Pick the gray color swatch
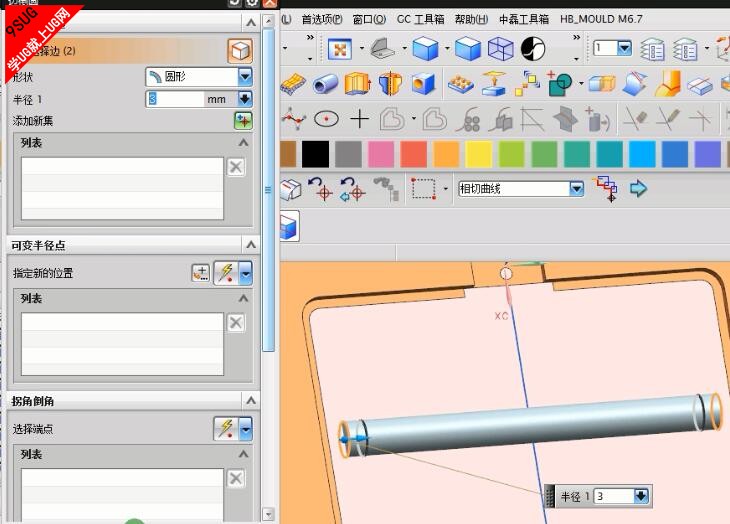 point(348,154)
